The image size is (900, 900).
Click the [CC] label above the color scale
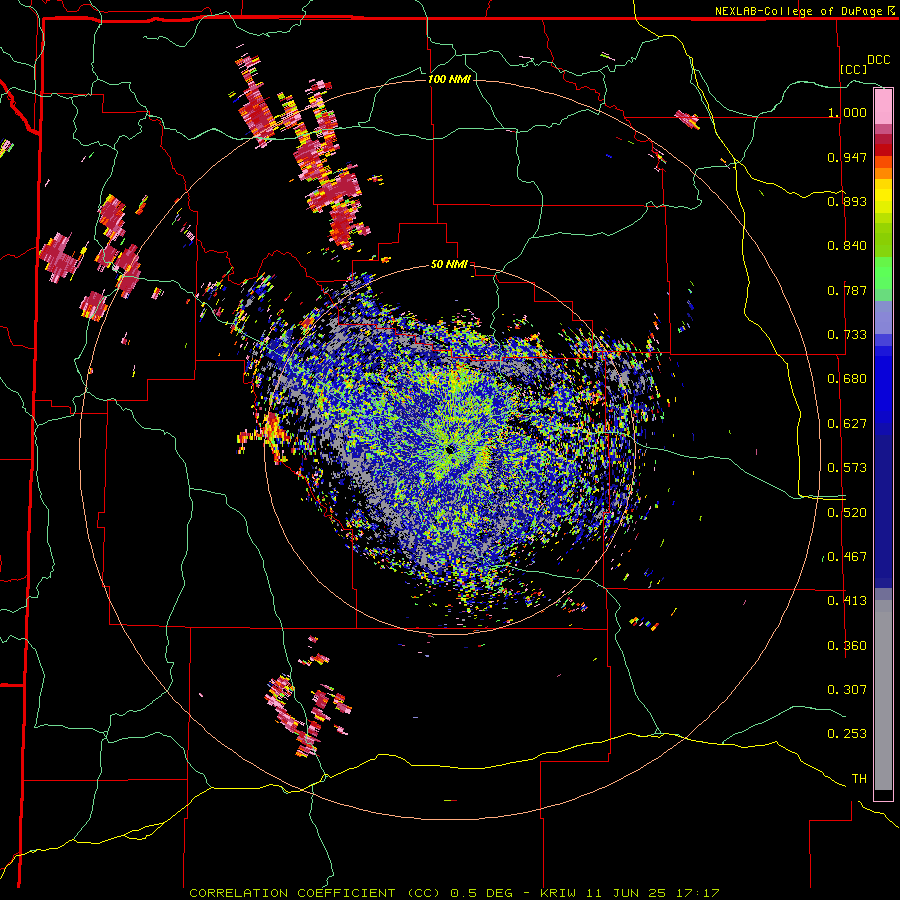click(x=854, y=69)
